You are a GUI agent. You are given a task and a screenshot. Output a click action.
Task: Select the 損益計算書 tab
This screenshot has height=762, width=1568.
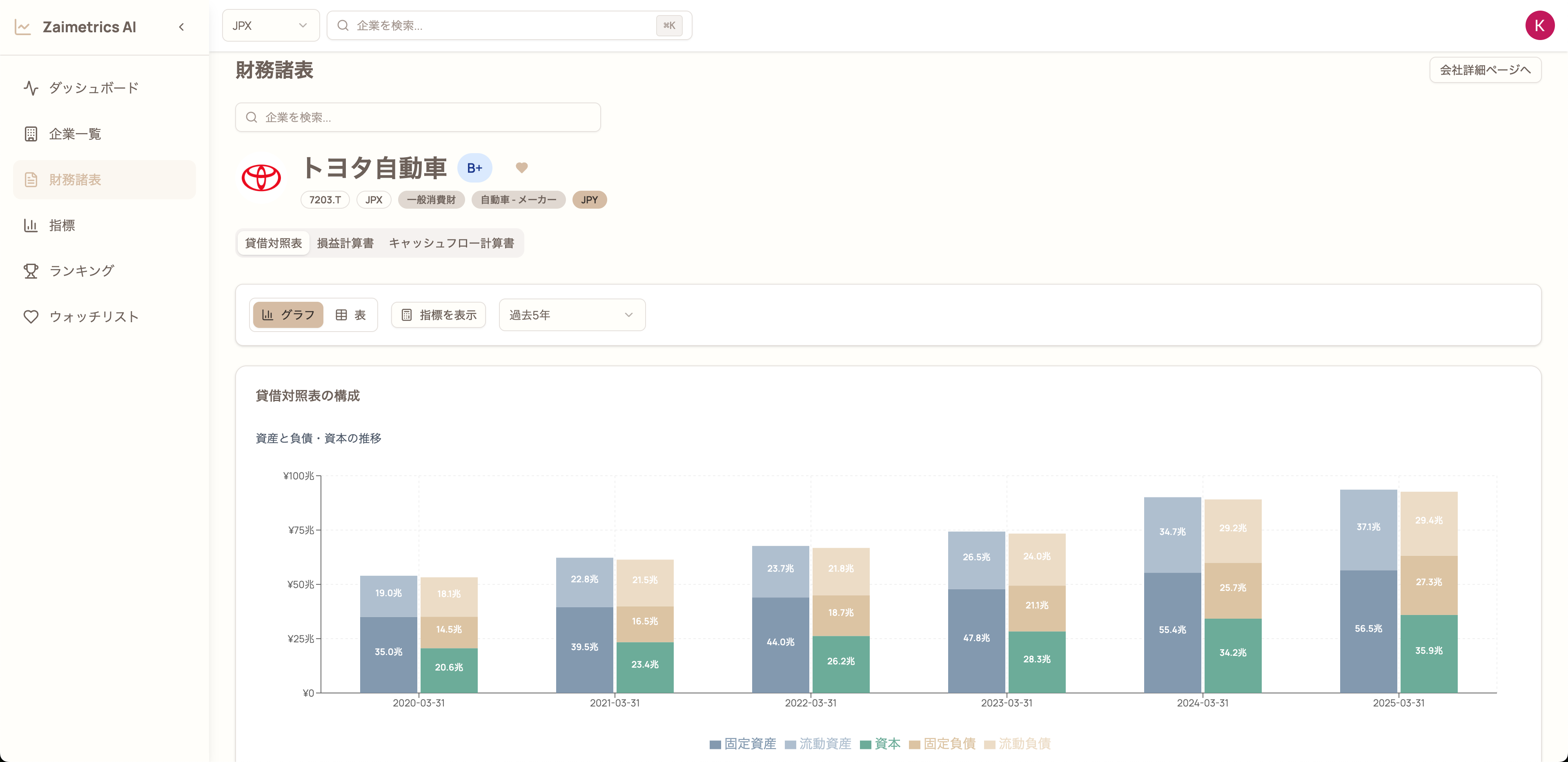(345, 243)
